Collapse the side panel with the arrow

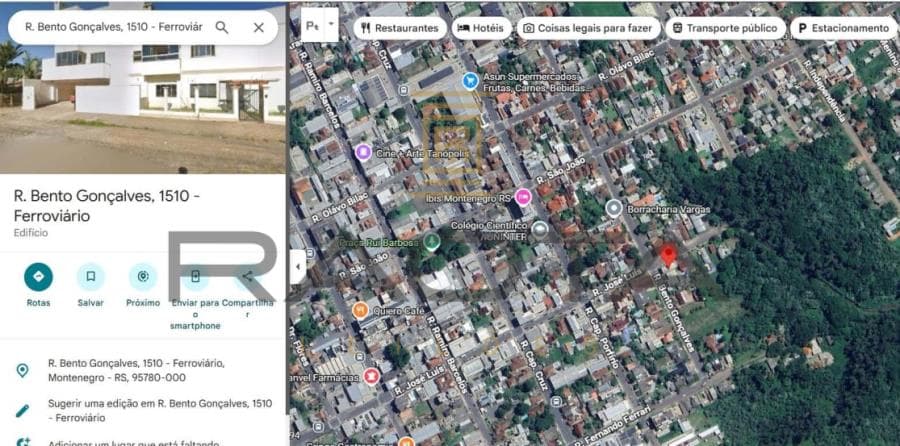pos(298,267)
